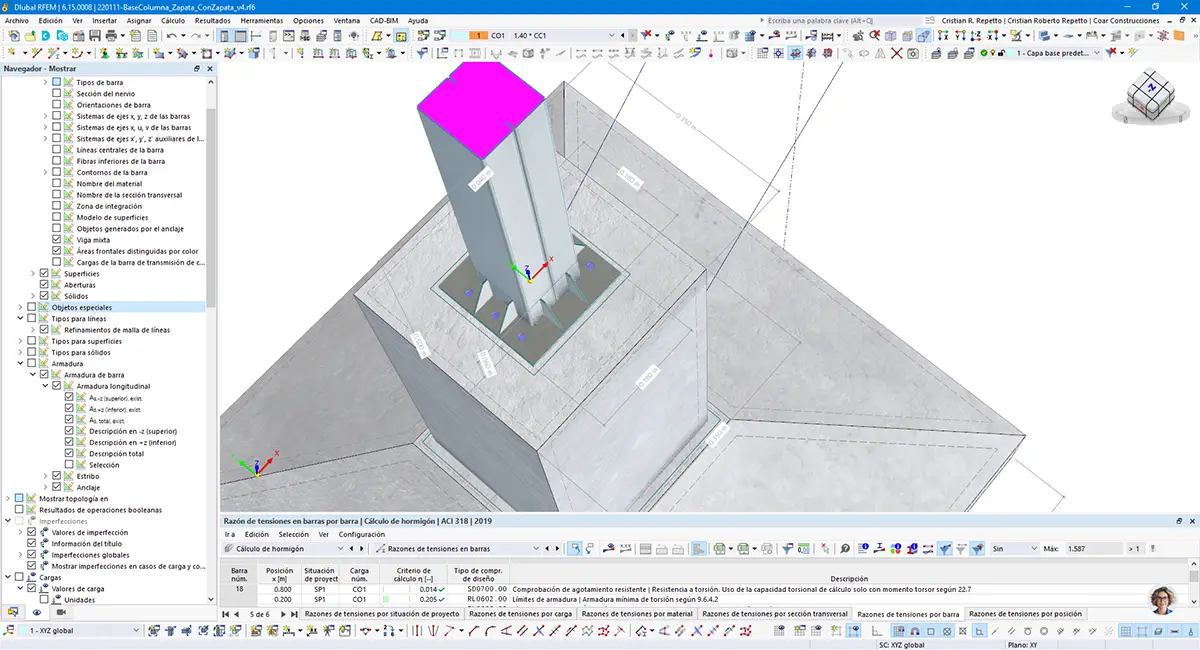This screenshot has width=1200, height=650.
Task: Click the 'Ir a' menu in results panel
Action: click(x=229, y=534)
